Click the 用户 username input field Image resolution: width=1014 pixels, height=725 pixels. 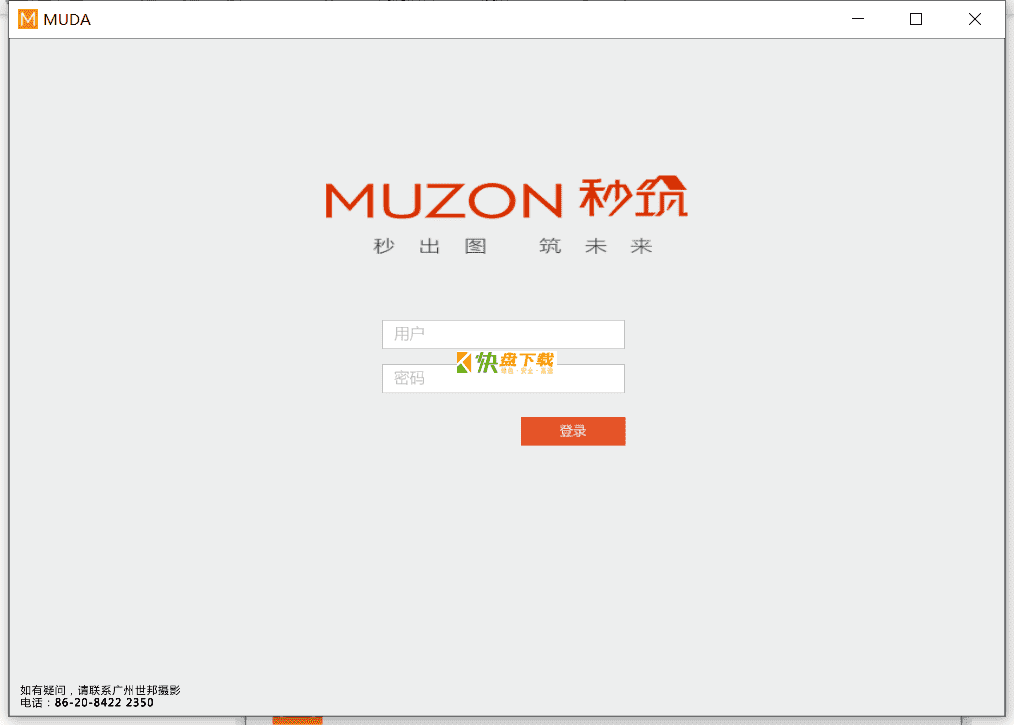coord(503,334)
